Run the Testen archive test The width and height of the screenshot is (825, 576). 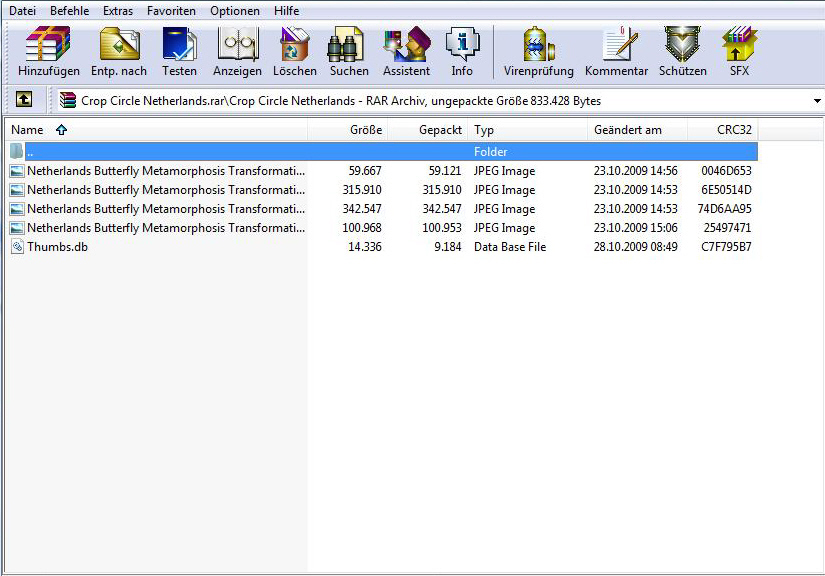(180, 52)
